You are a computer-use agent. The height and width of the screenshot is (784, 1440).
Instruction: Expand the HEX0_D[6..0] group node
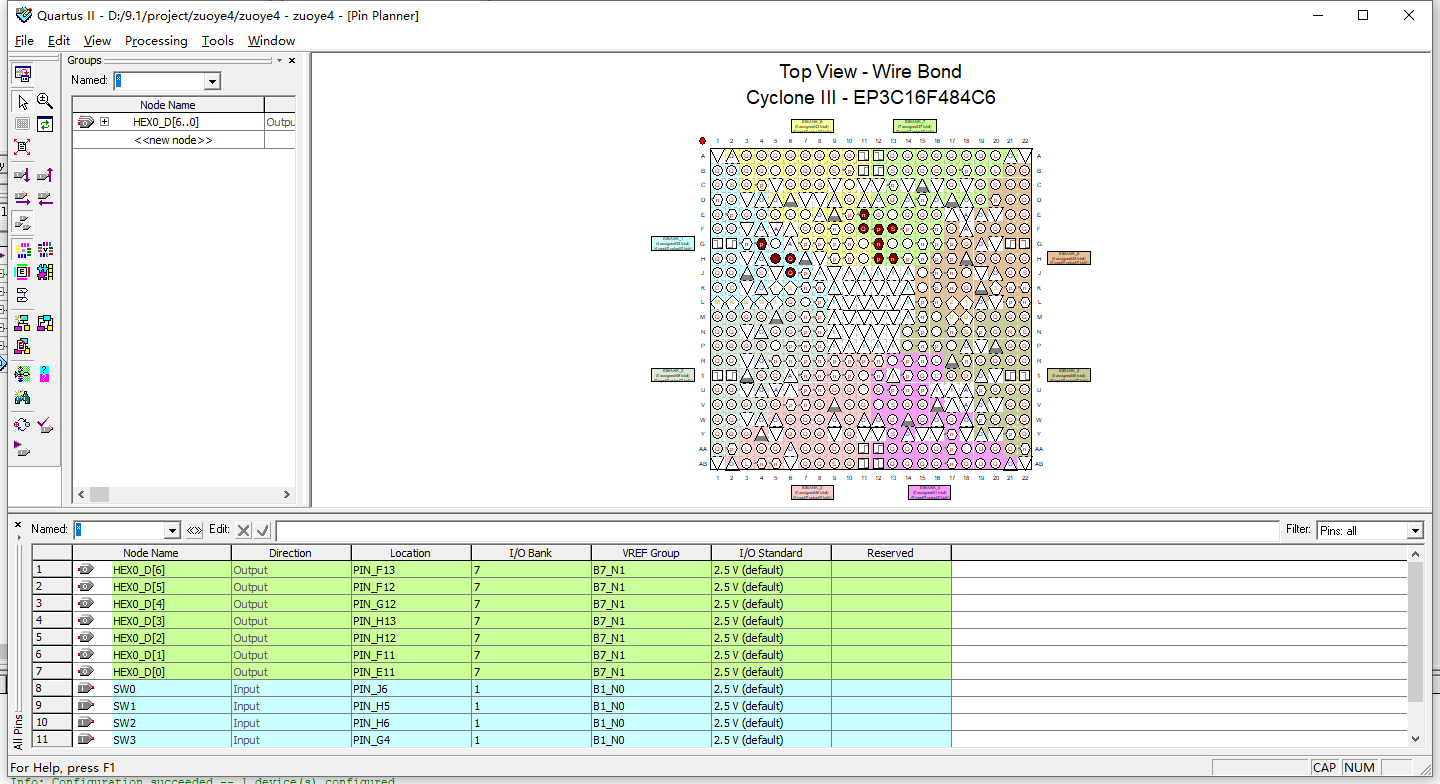click(x=105, y=122)
